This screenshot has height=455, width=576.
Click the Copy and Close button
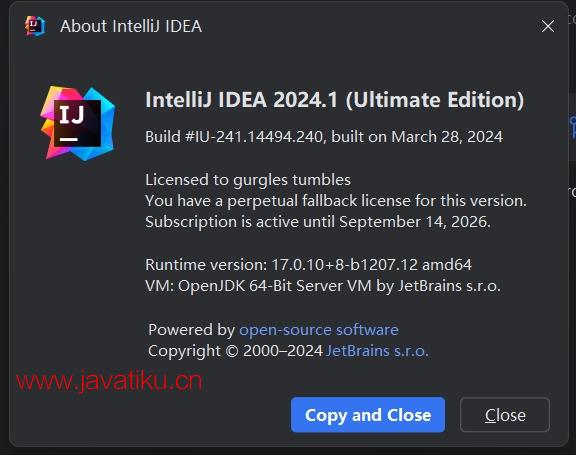(x=368, y=415)
